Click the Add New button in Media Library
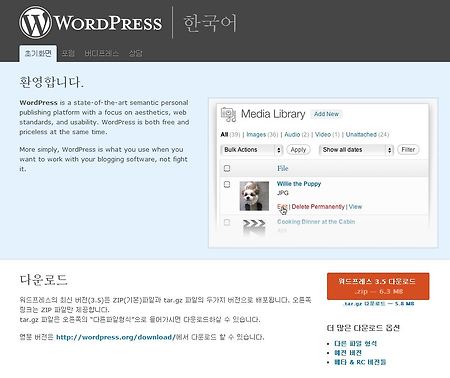 (x=326, y=114)
